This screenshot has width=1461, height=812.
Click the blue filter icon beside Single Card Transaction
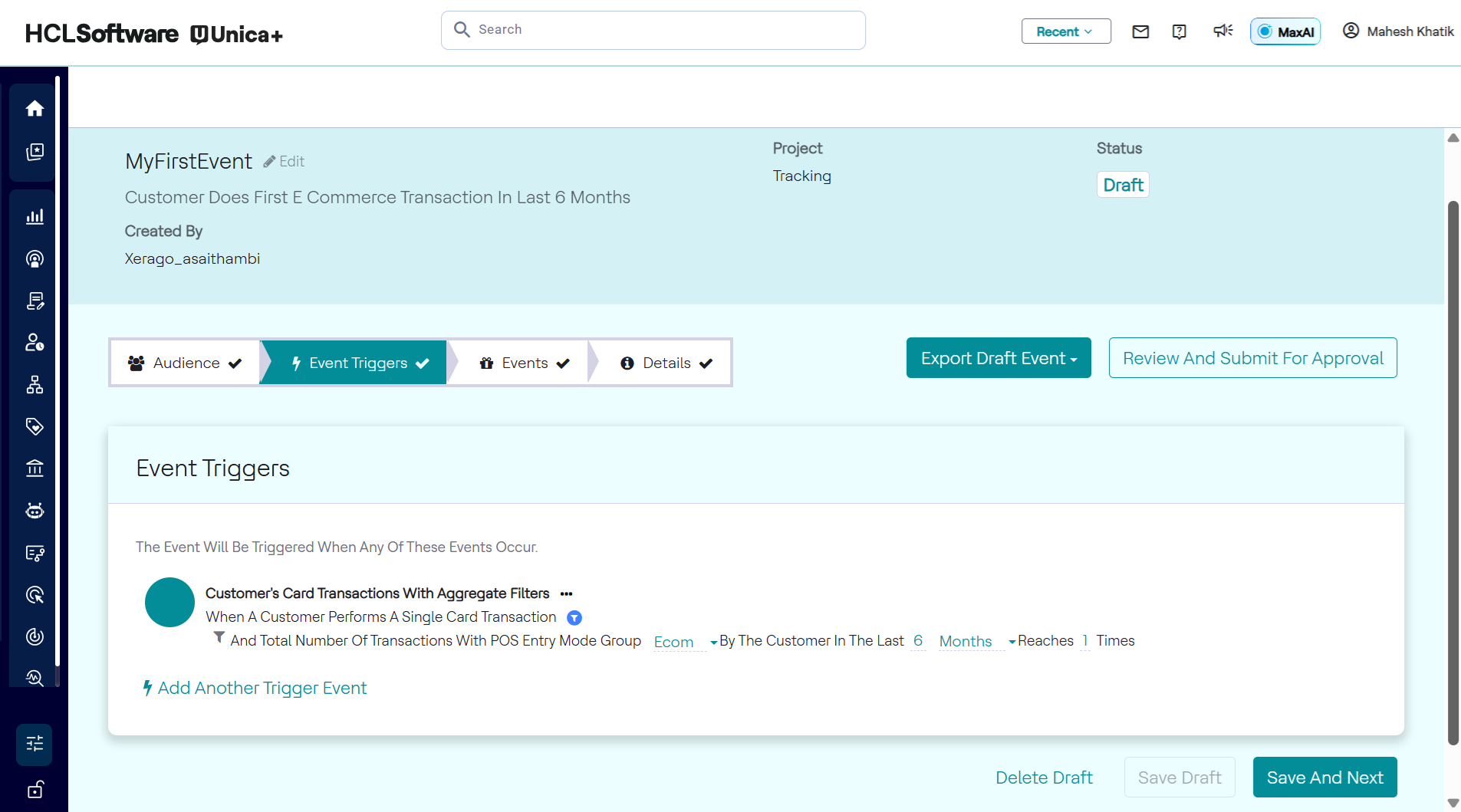(574, 618)
